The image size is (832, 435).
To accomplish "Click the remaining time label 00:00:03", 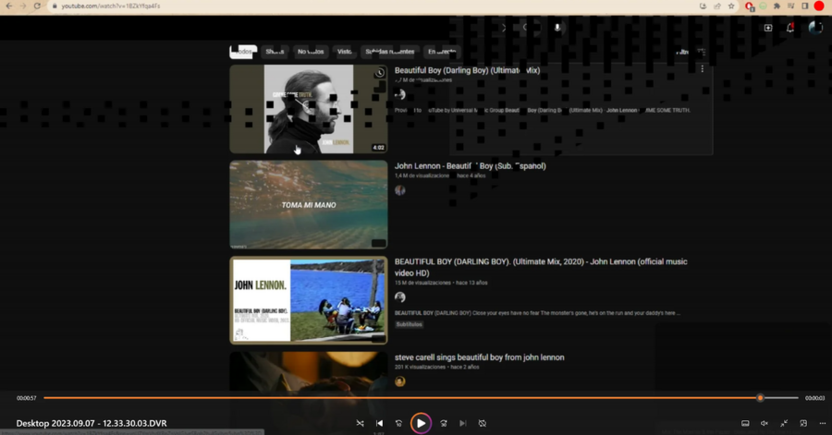I will [x=814, y=398].
